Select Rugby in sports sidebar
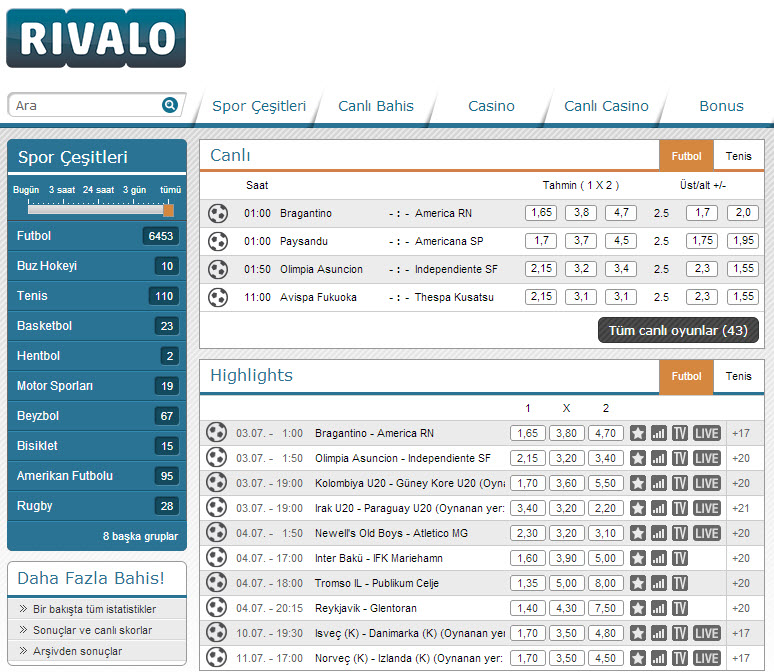 [97, 506]
